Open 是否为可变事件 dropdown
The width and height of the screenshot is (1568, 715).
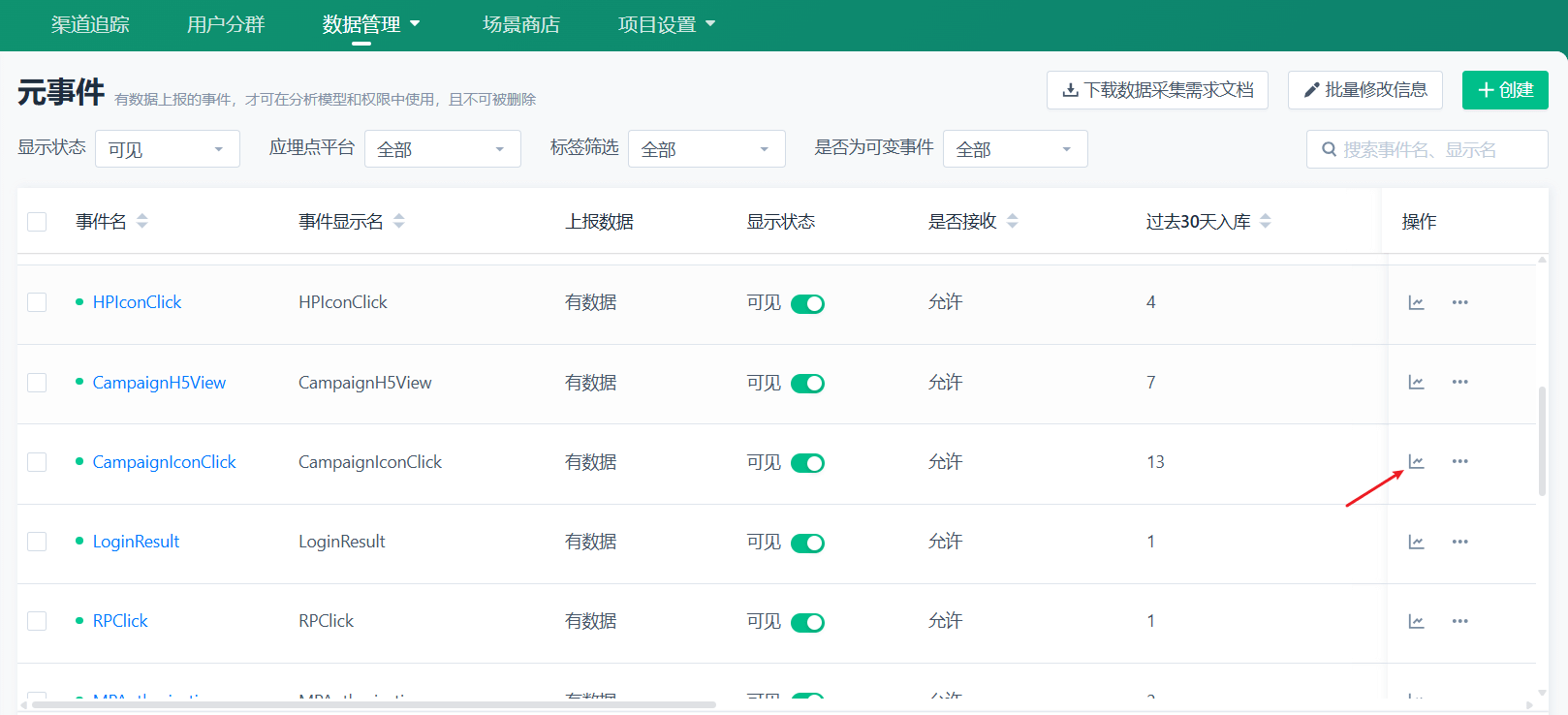coord(1015,149)
